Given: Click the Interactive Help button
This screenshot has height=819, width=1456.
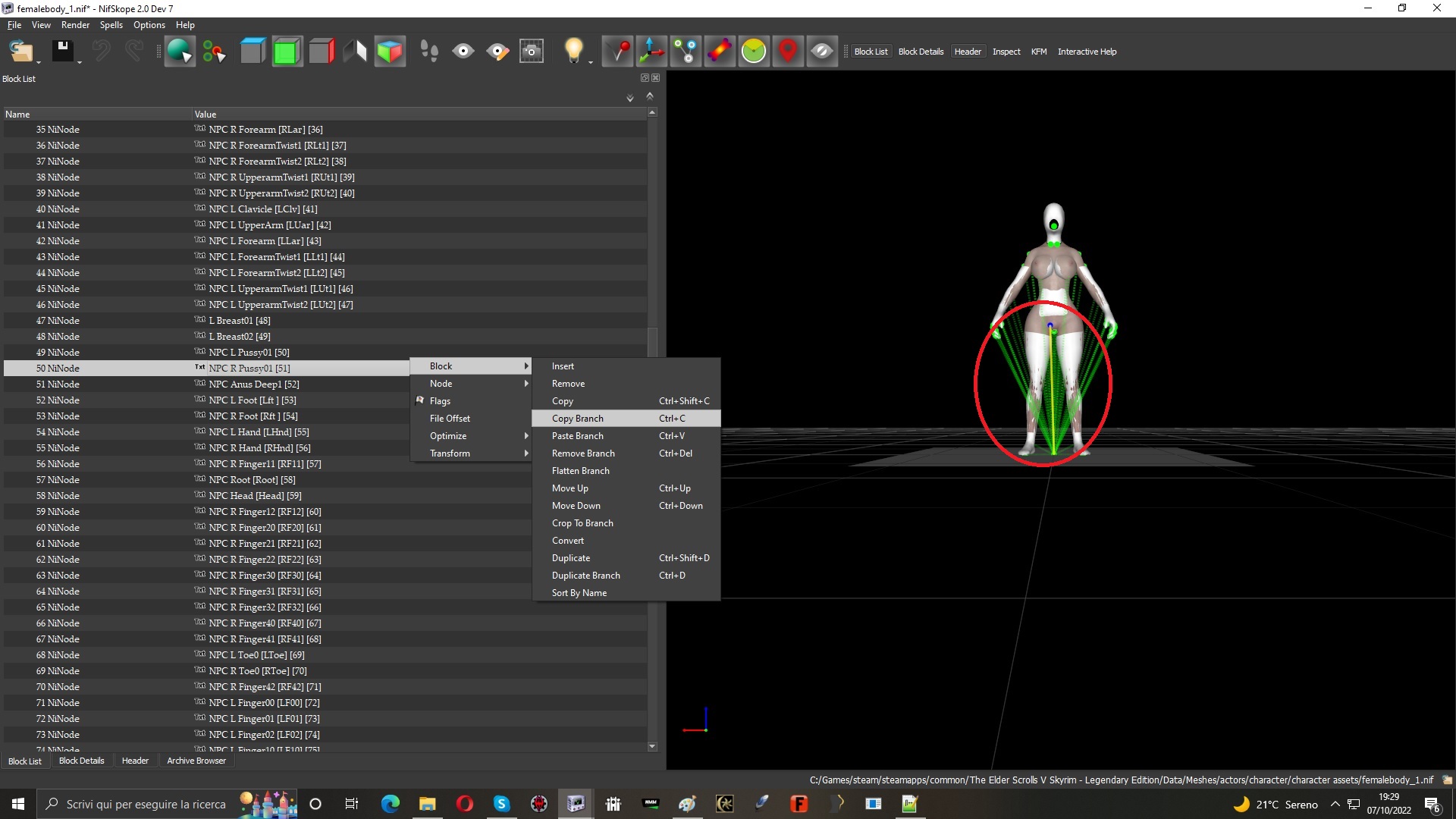Looking at the screenshot, I should (x=1087, y=52).
